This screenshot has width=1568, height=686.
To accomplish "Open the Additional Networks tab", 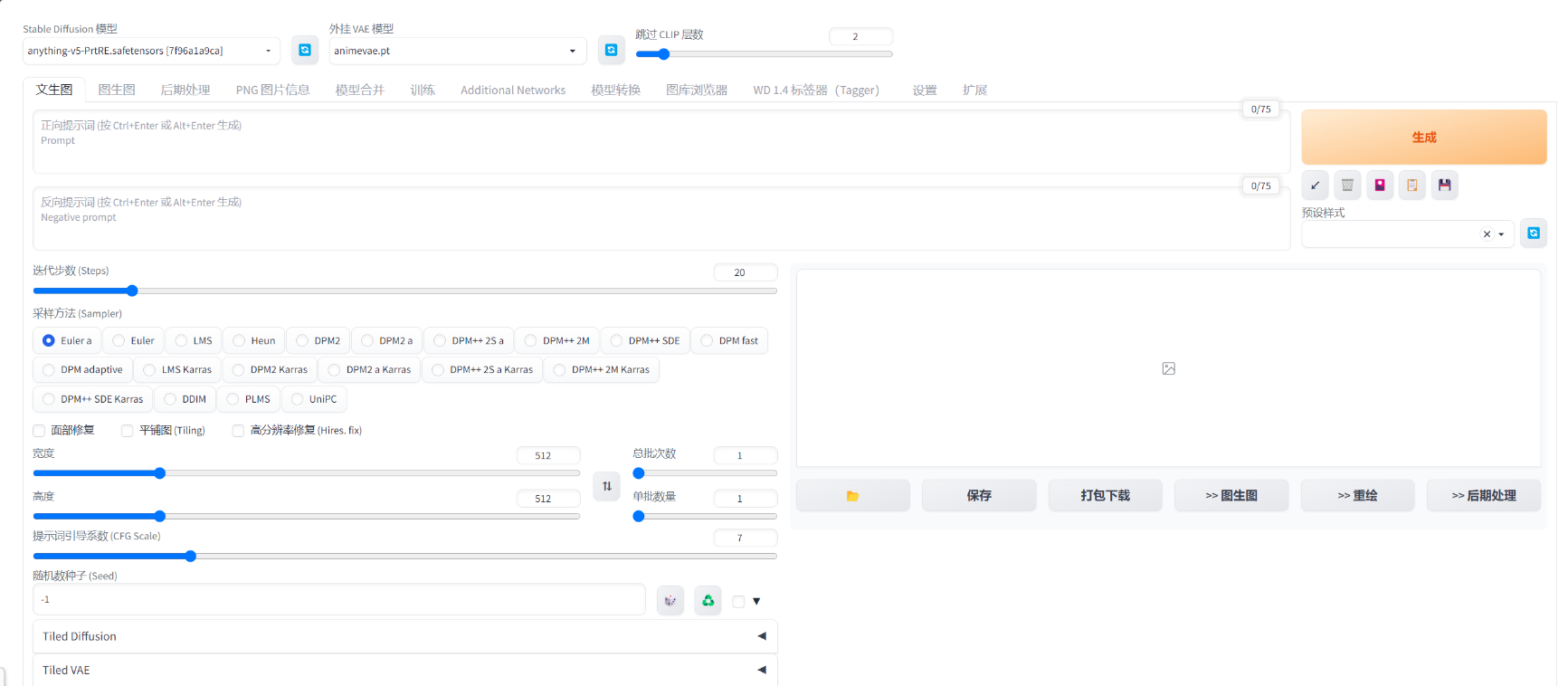I will point(513,90).
